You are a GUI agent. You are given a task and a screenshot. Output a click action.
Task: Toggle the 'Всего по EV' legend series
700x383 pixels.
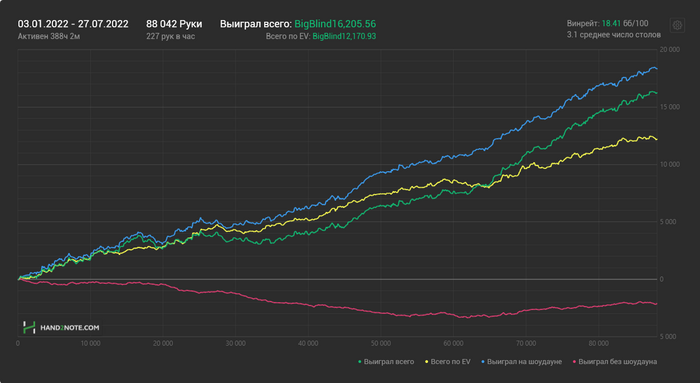[x=448, y=362]
